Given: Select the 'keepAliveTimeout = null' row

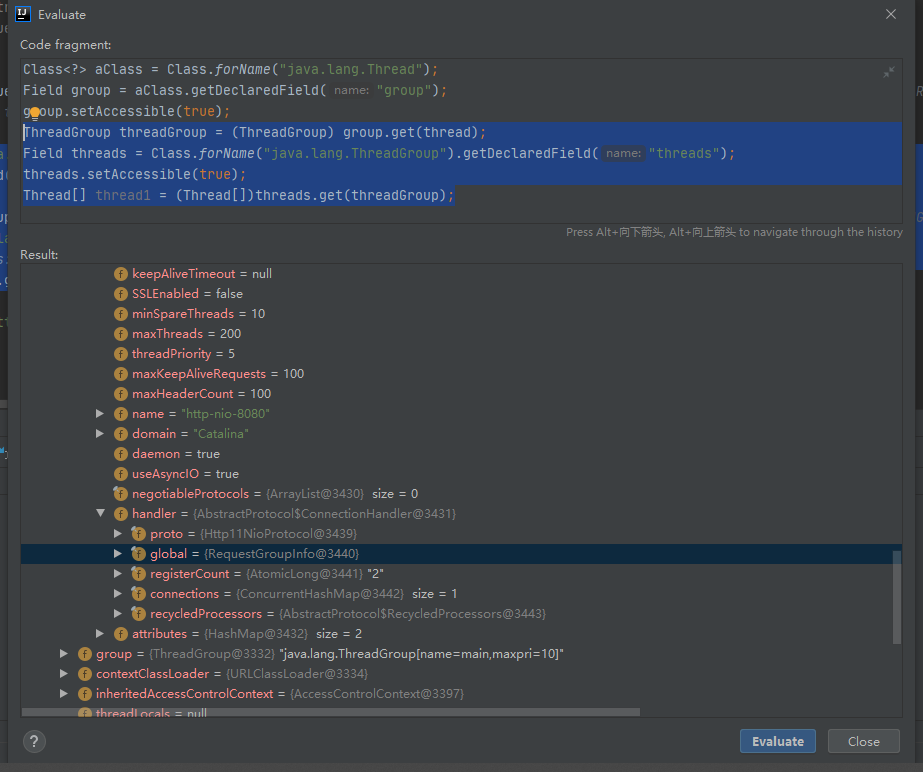Looking at the screenshot, I should [462, 274].
